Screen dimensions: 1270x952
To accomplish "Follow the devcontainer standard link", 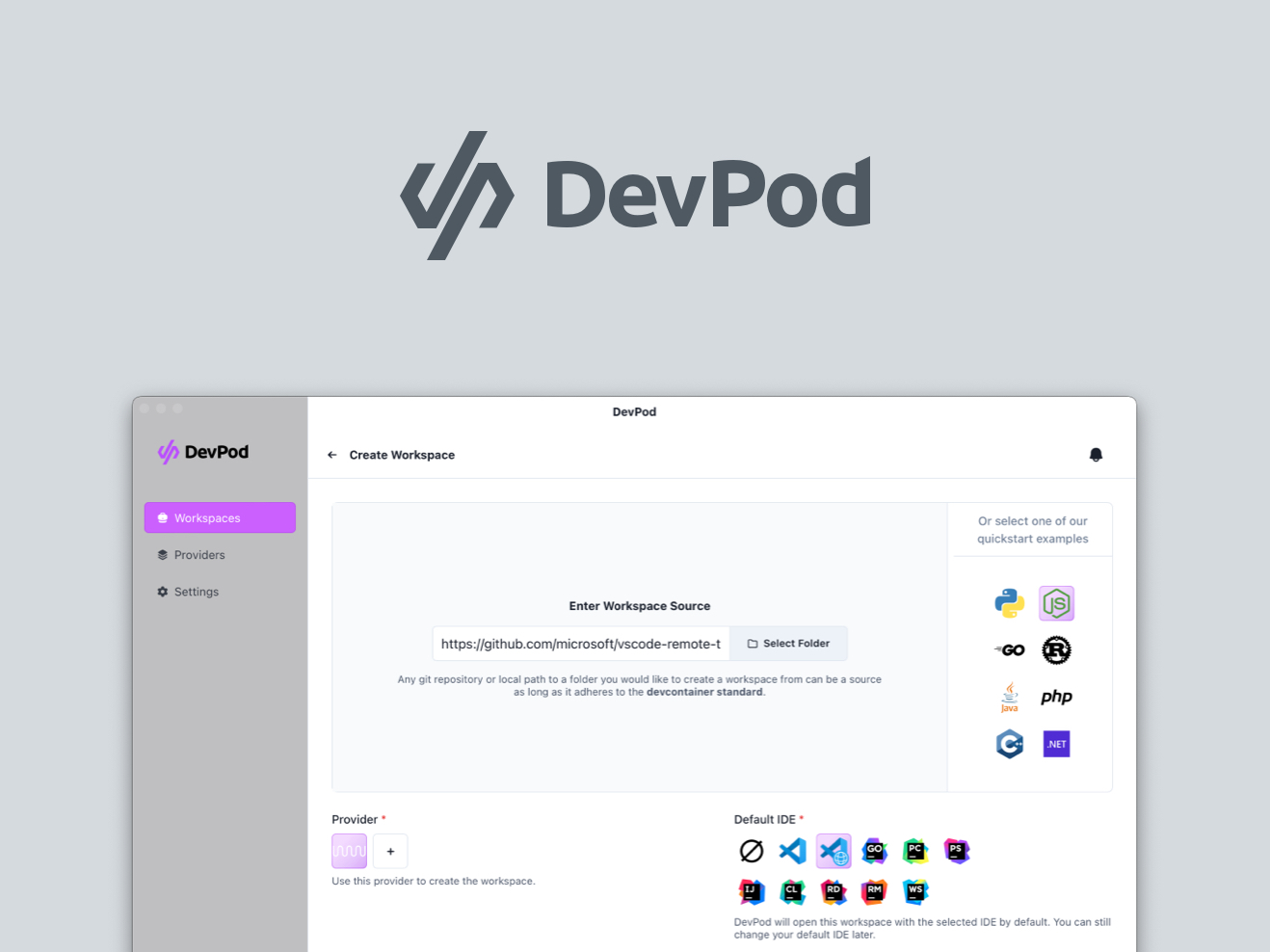I will [x=704, y=692].
